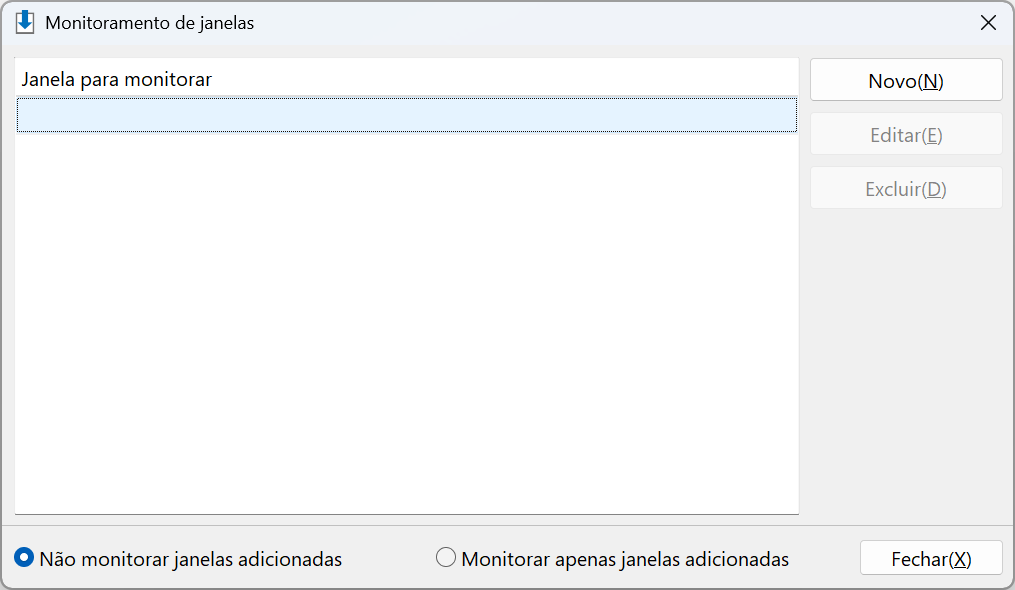Click the 'Monitorar apenas janelas adicionadas' label text

(625, 559)
